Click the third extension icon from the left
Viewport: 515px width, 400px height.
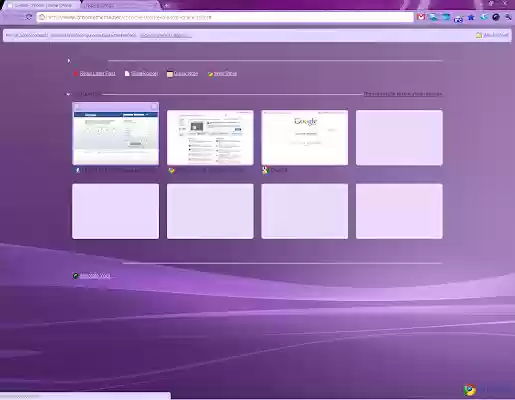(x=446, y=17)
